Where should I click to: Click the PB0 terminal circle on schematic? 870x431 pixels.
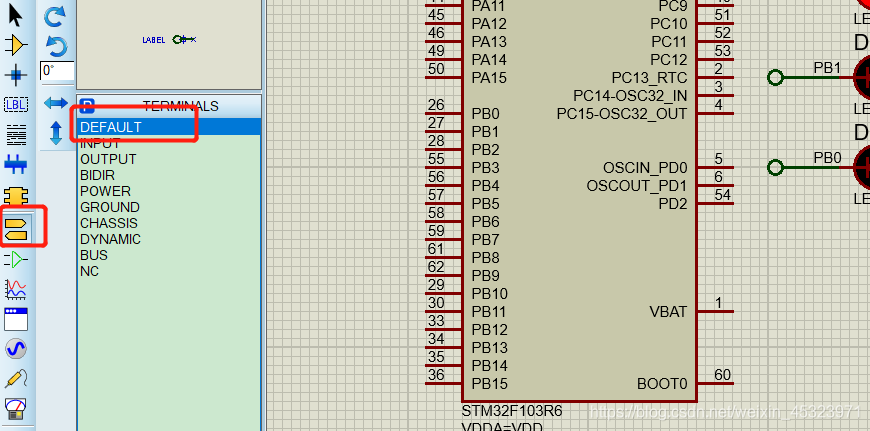[x=775, y=167]
